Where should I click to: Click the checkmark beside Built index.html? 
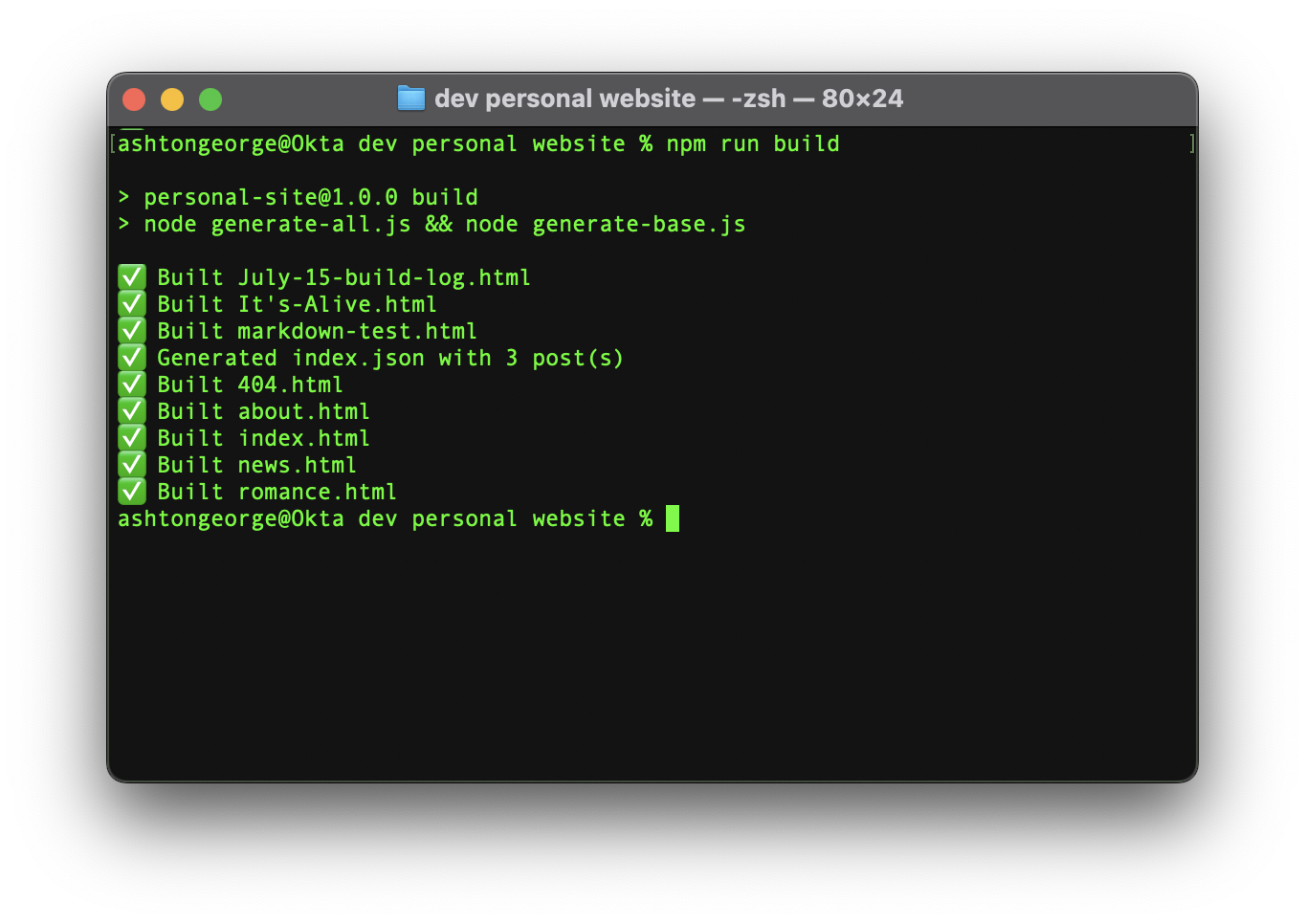pos(132,438)
